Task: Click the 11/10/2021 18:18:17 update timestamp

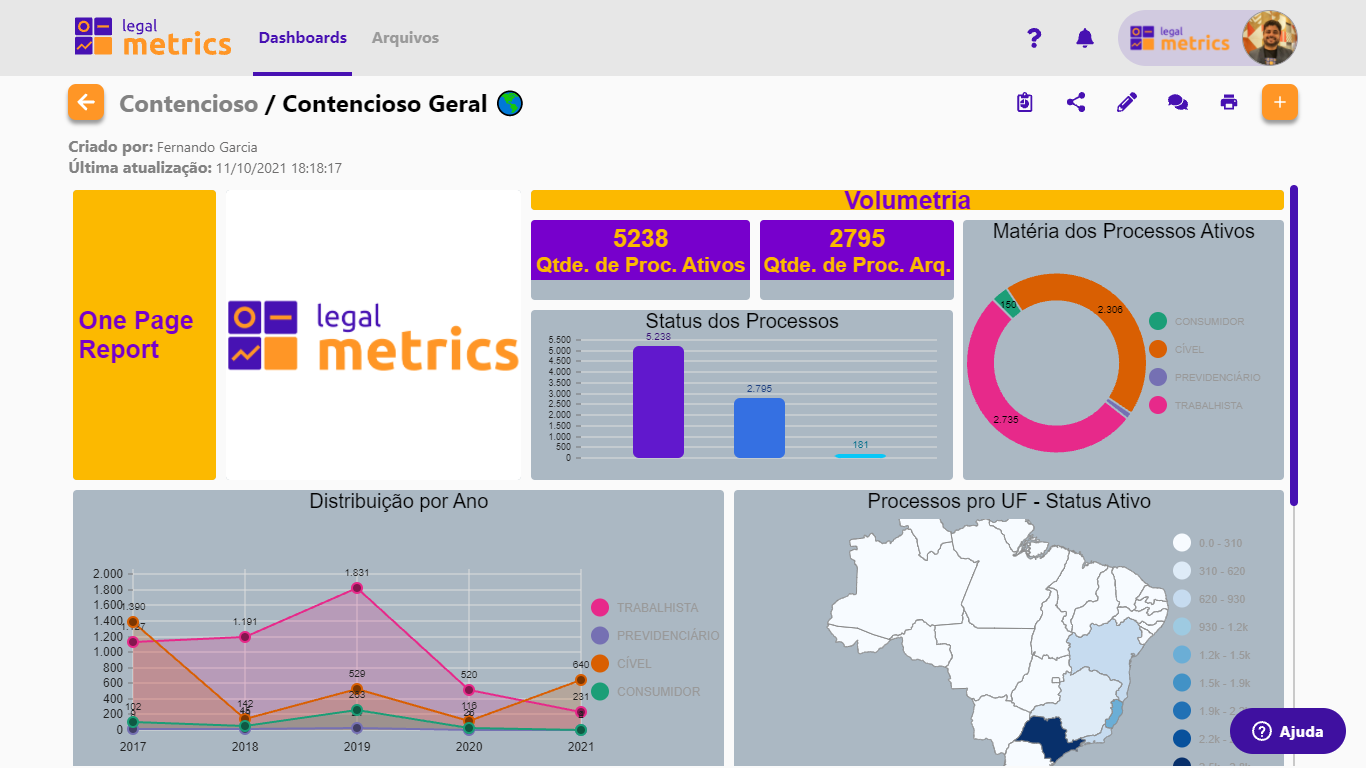Action: (x=279, y=168)
